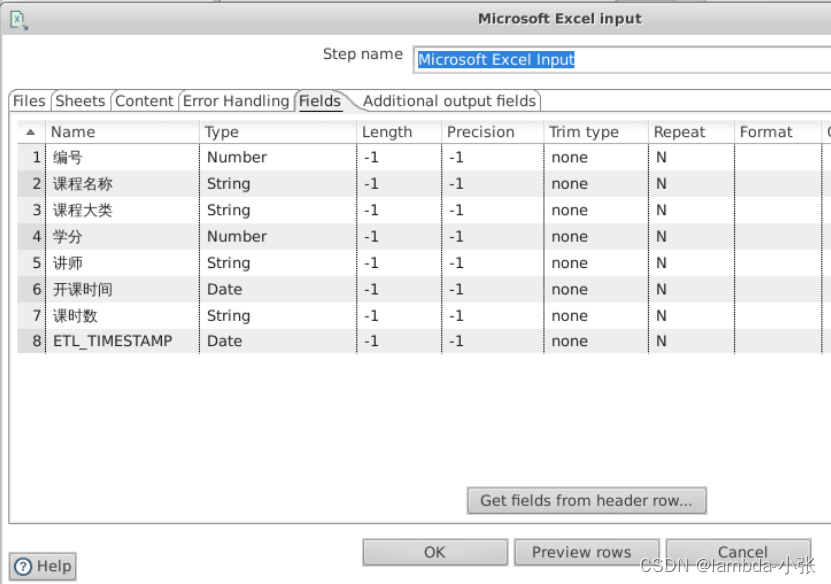Click the Name column header
The width and height of the screenshot is (831, 584).
pos(122,132)
